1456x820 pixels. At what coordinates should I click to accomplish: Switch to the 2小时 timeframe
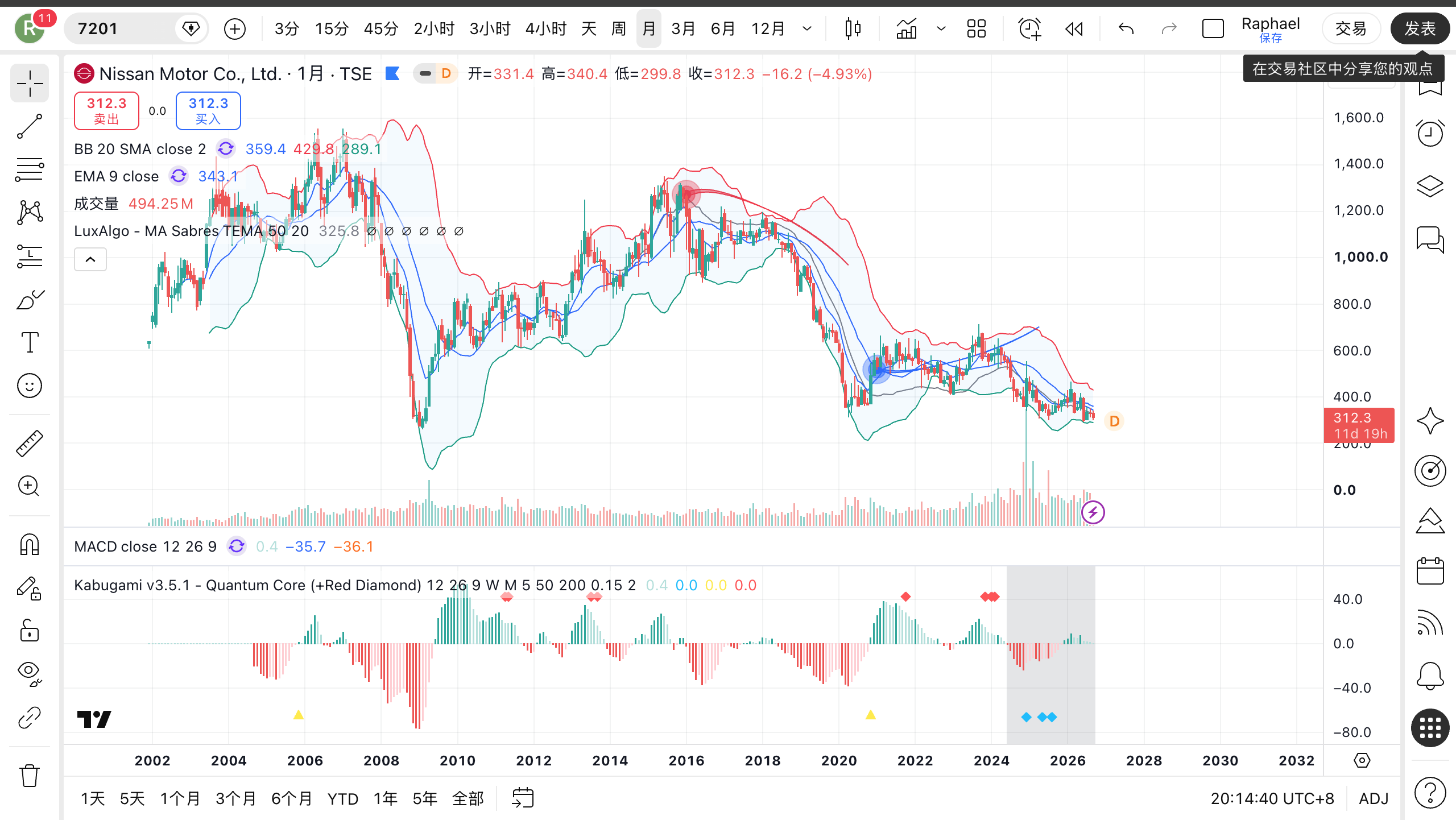pos(434,28)
